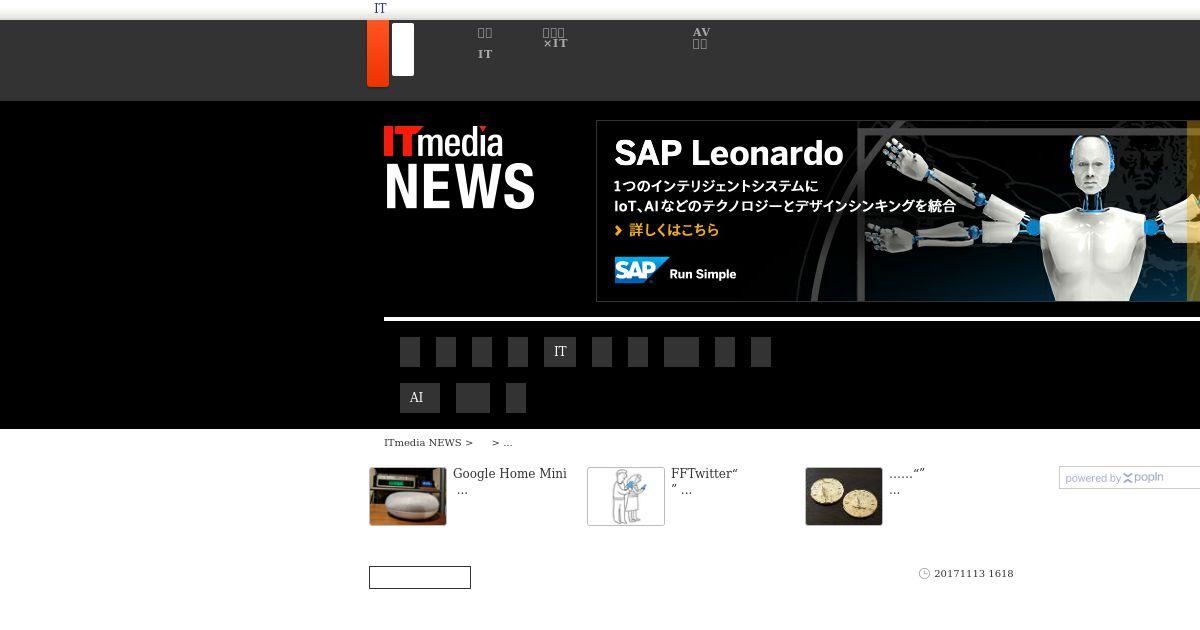The height and width of the screenshot is (630, 1200).
Task: Click the SAP Run Simple logo
Action: pyautogui.click(x=675, y=272)
